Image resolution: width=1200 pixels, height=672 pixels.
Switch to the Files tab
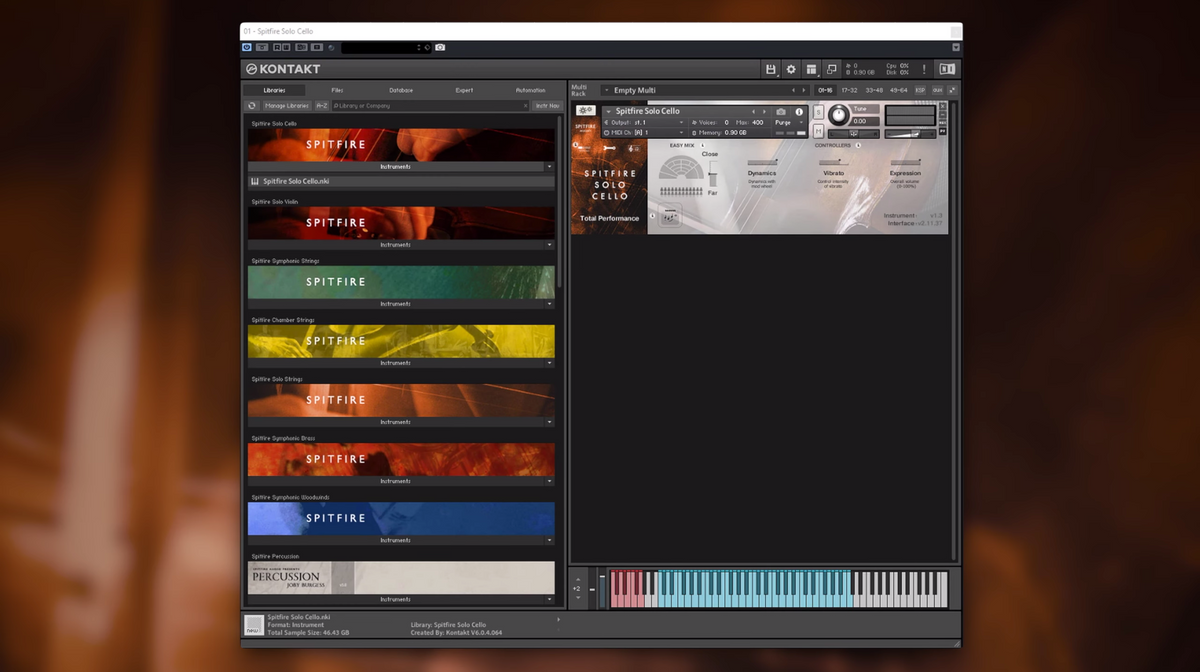[337, 90]
